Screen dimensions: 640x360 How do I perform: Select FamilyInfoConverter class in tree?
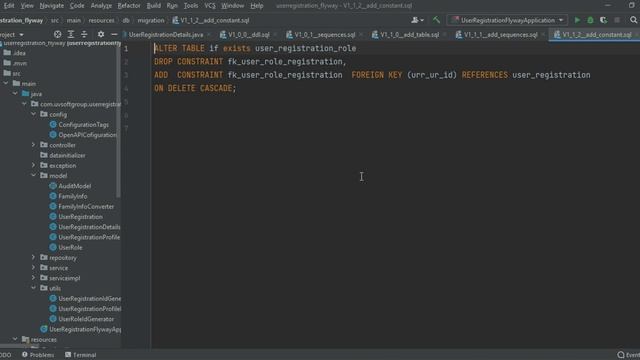coord(86,206)
